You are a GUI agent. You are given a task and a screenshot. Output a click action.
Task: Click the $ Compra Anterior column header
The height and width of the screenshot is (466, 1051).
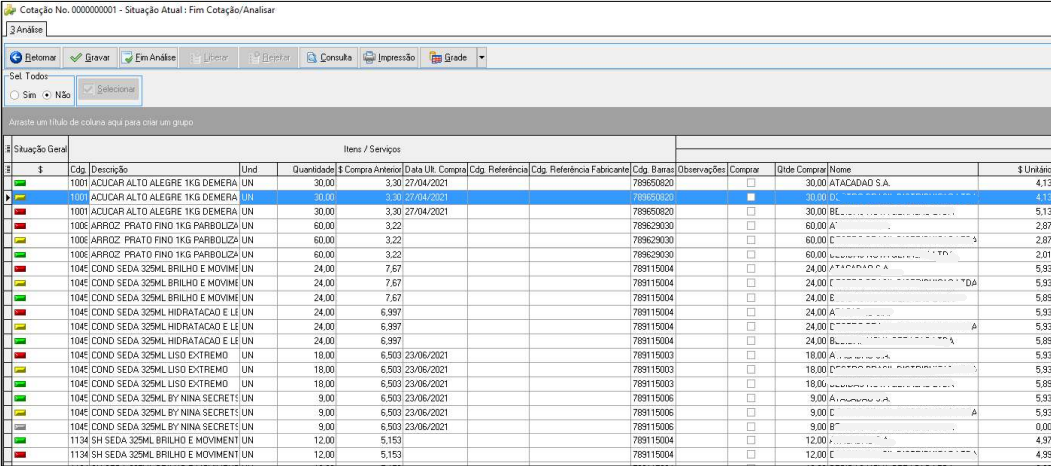click(x=369, y=169)
